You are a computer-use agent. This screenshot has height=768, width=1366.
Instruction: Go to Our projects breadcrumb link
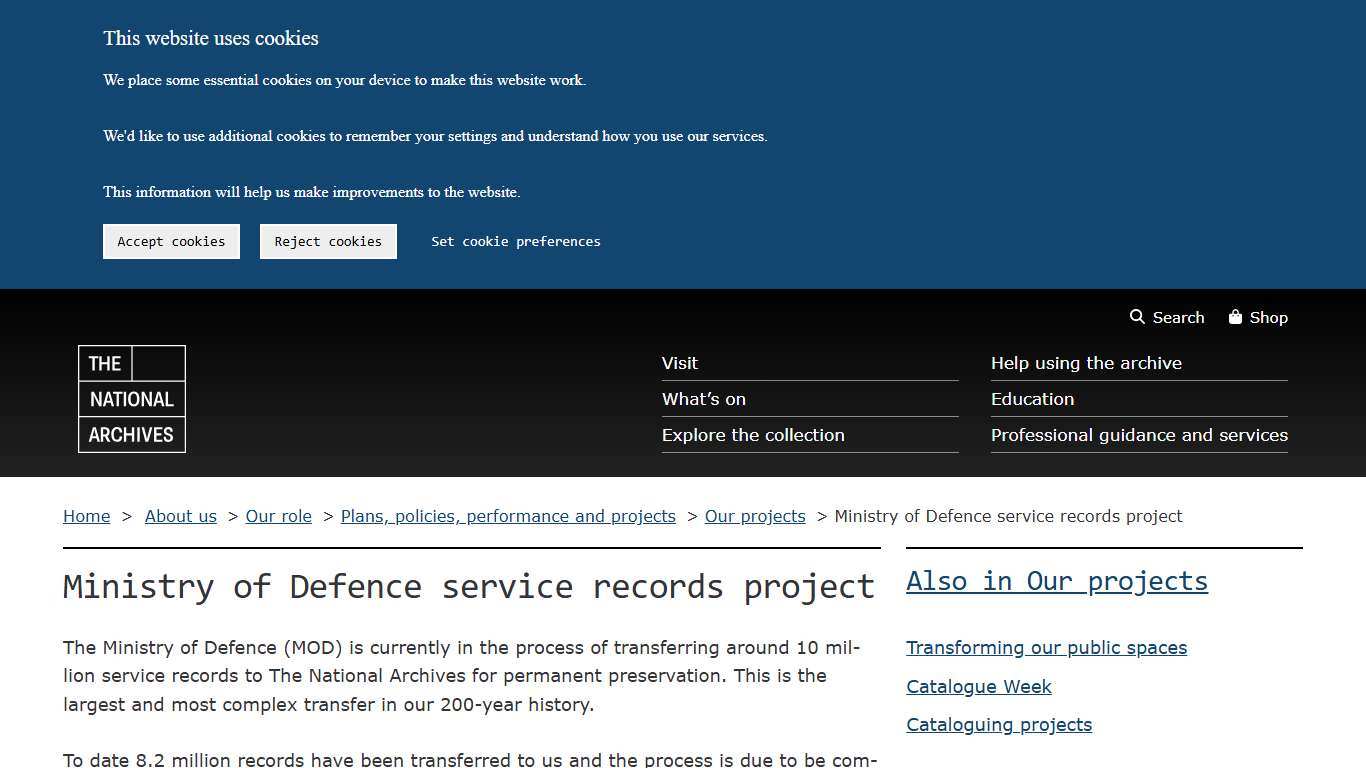coord(755,516)
